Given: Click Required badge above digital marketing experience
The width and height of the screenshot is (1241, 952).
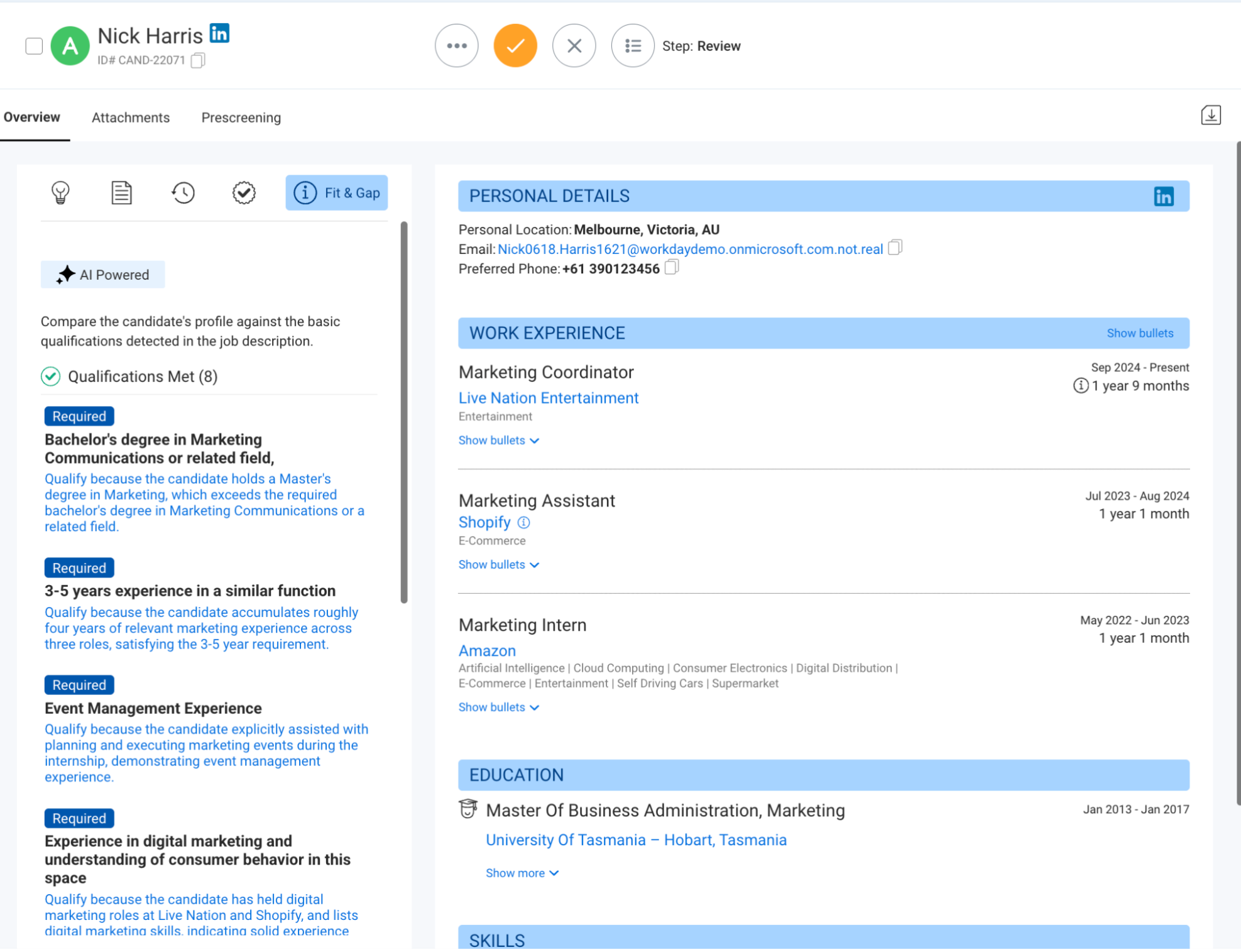Looking at the screenshot, I should (79, 818).
